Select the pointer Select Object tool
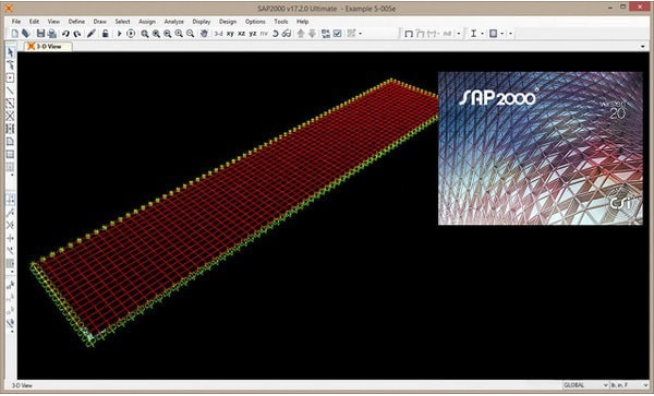Screen dimensions: 654x396 pyautogui.click(x=10, y=52)
